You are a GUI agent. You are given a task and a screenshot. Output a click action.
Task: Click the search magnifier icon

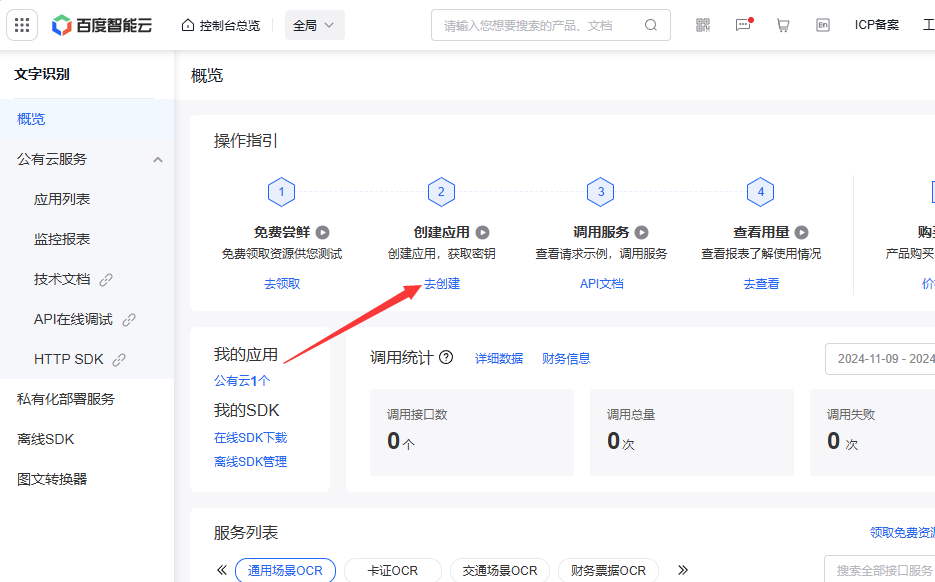[x=651, y=25]
